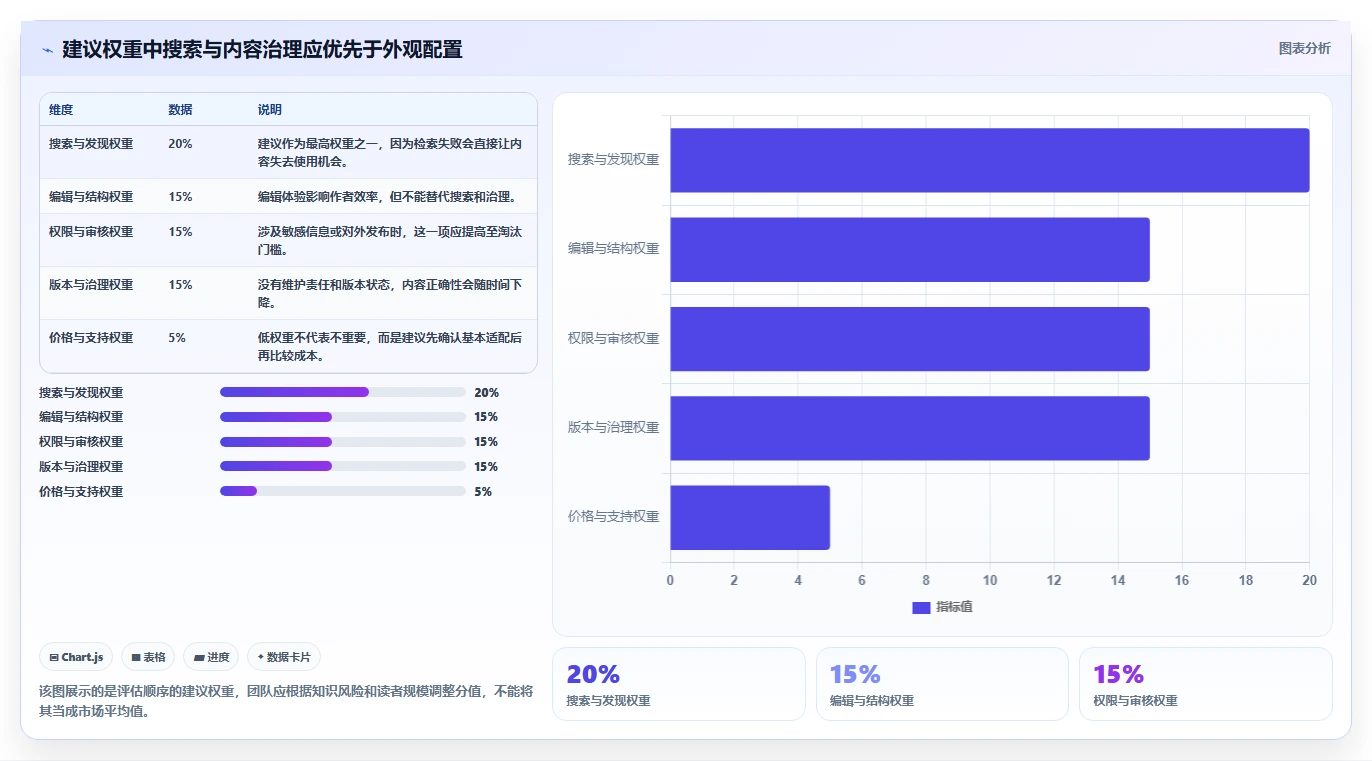This screenshot has height=761, width=1372.
Task: Click the 5% cell in the table
Action: [x=177, y=338]
